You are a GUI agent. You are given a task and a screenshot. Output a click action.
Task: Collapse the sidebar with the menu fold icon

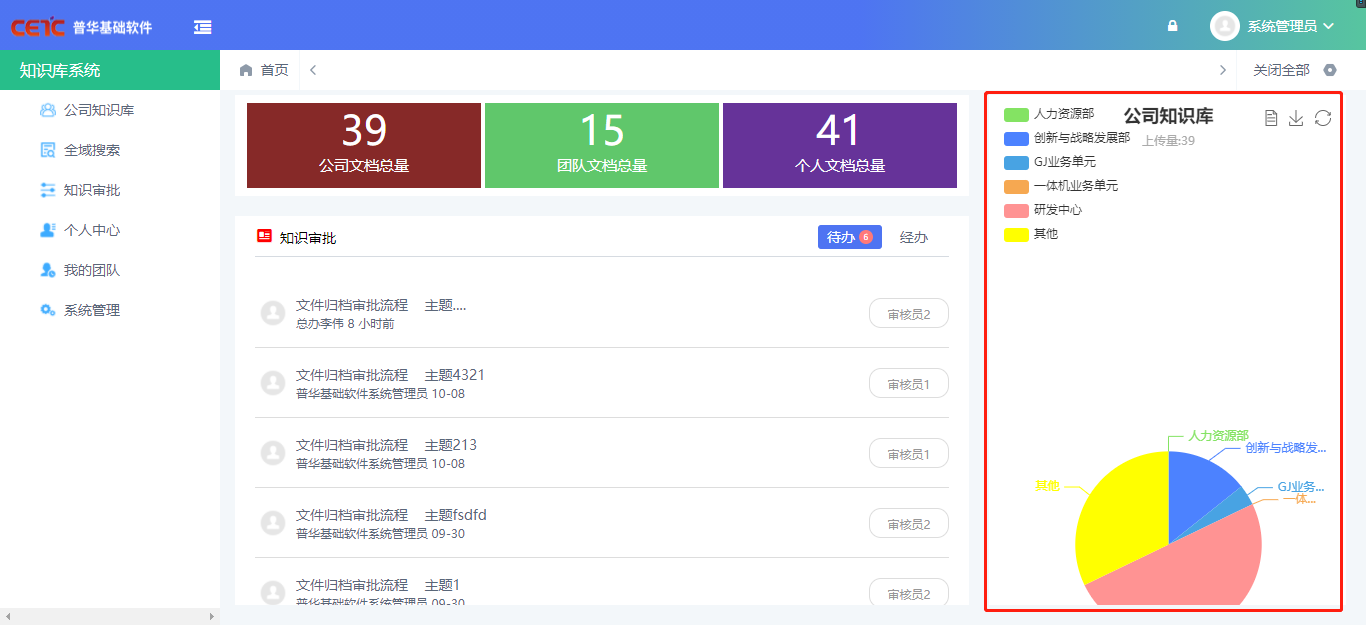click(x=203, y=27)
